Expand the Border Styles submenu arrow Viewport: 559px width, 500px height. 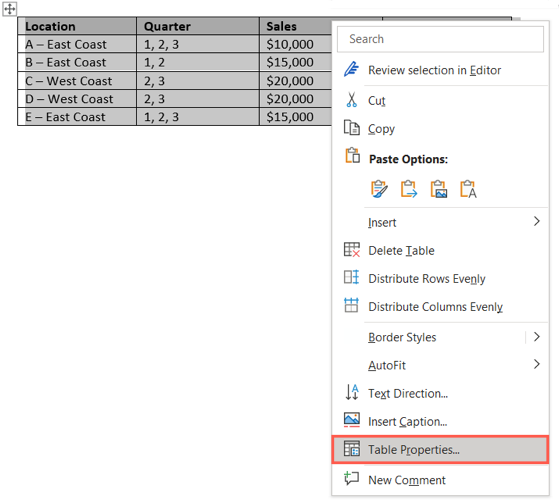(x=537, y=337)
